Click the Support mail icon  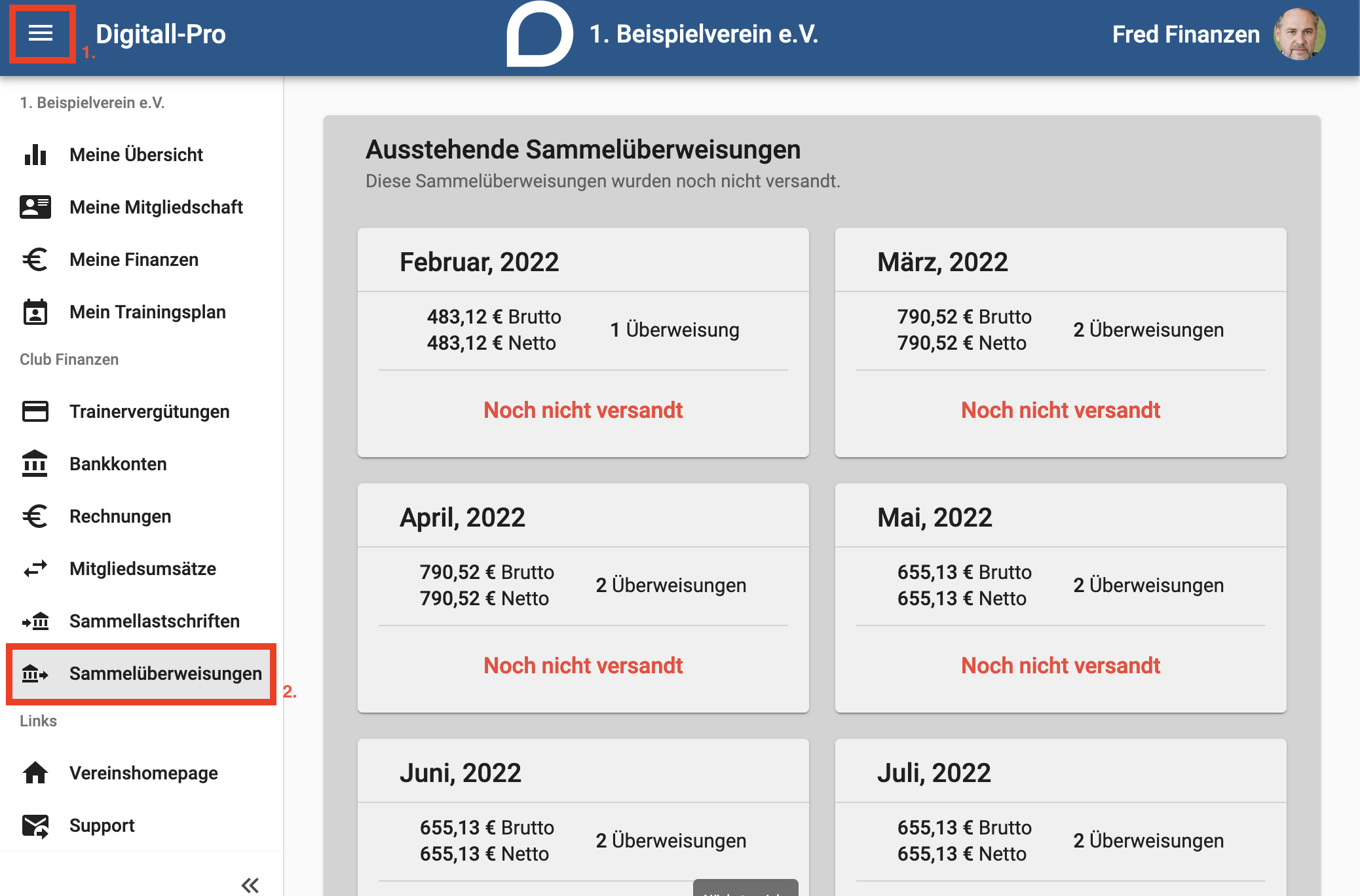(35, 826)
